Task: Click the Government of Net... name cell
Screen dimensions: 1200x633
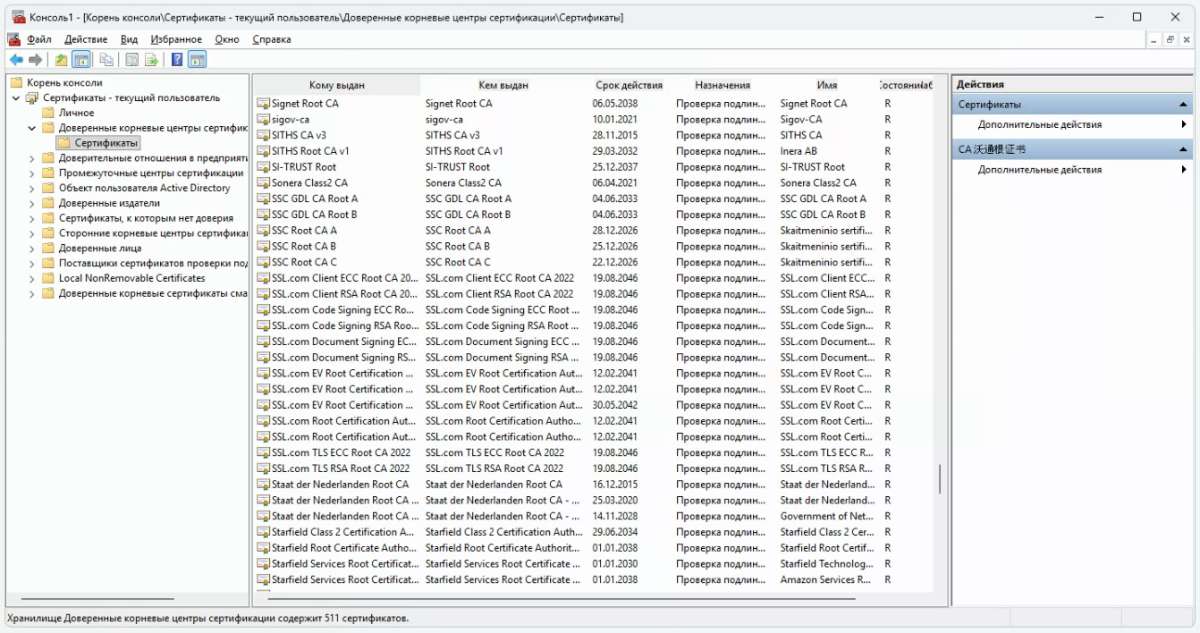Action: click(827, 516)
